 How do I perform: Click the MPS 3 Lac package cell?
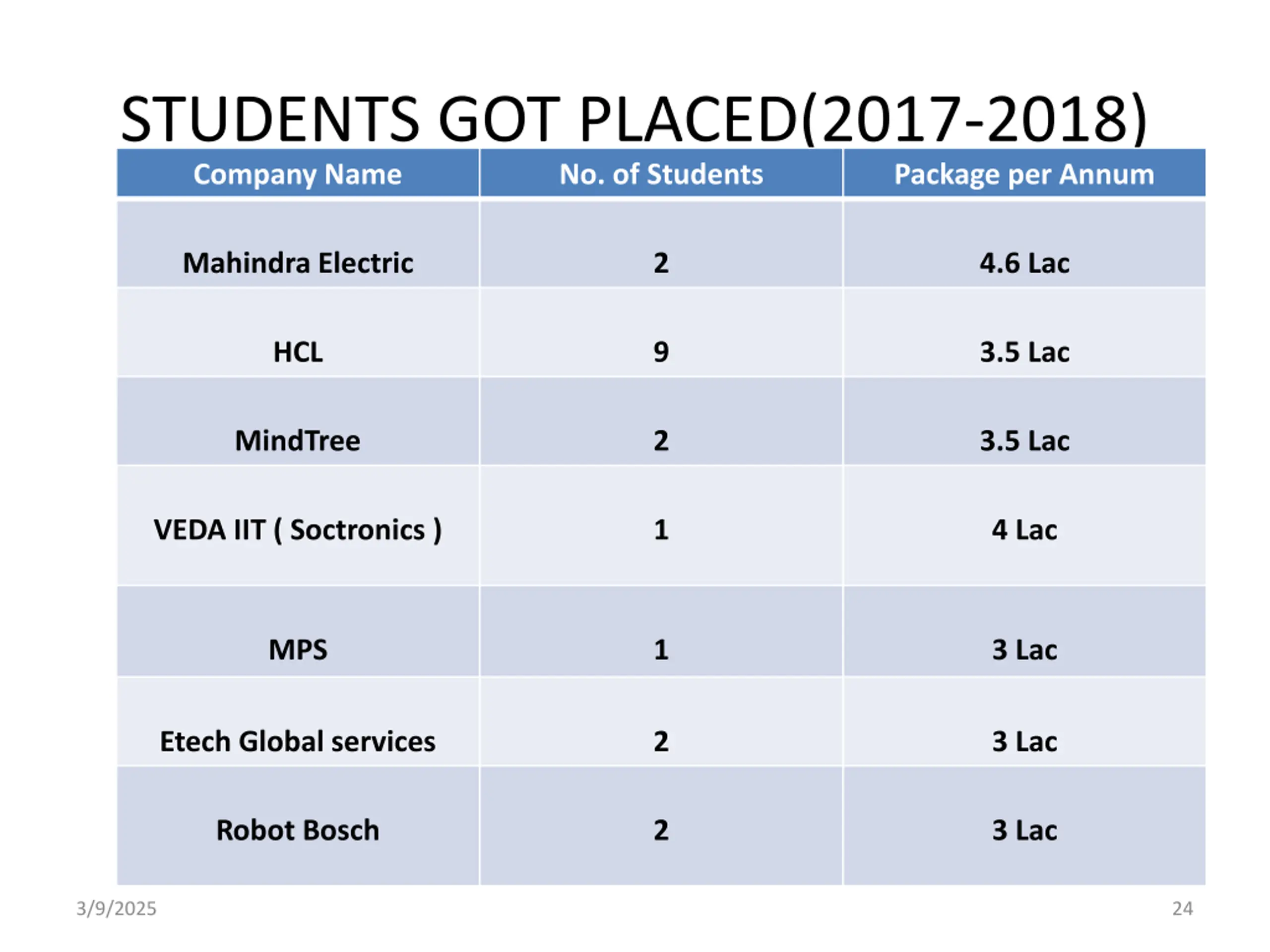click(1024, 631)
